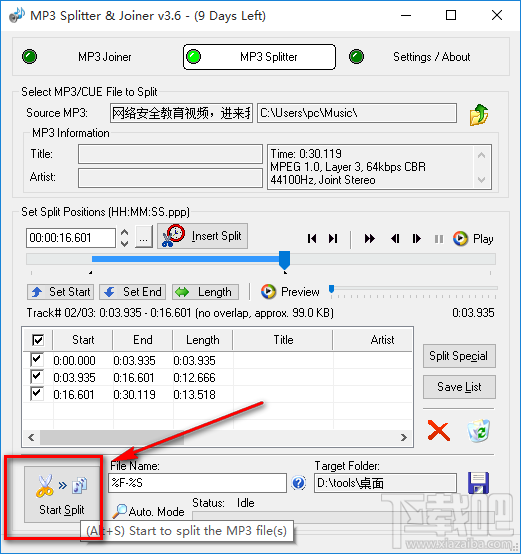The image size is (521, 554).
Task: Click the pause button
Action: tap(439, 239)
